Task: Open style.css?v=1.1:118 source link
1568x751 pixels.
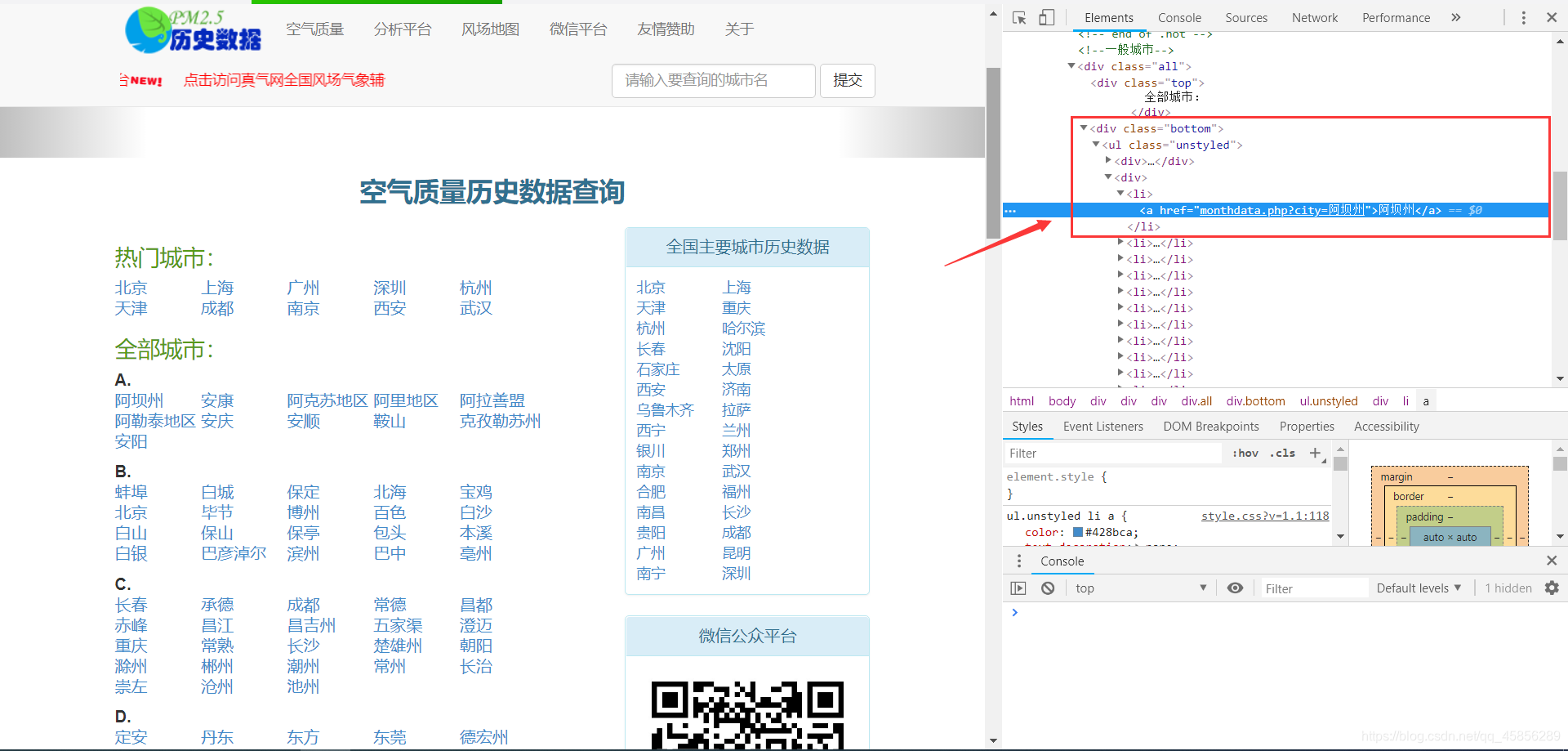Action: click(x=1265, y=516)
